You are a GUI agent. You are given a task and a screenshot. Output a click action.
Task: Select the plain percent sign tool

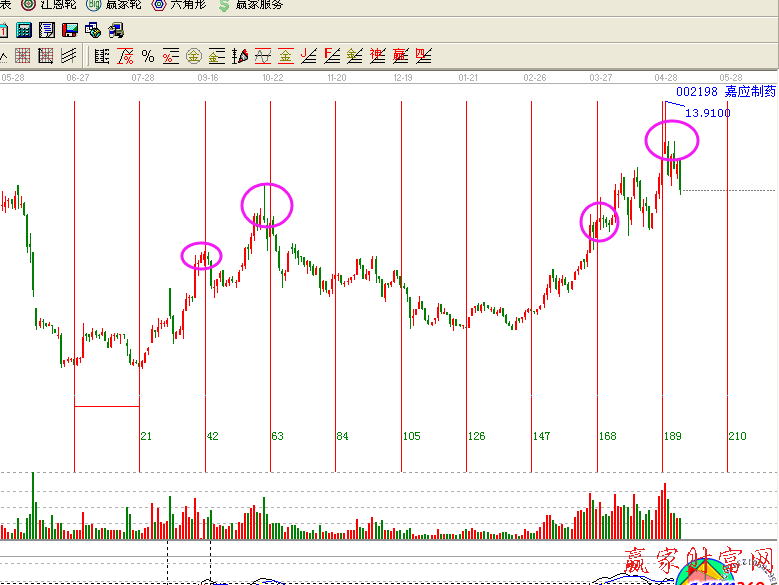[x=148, y=55]
